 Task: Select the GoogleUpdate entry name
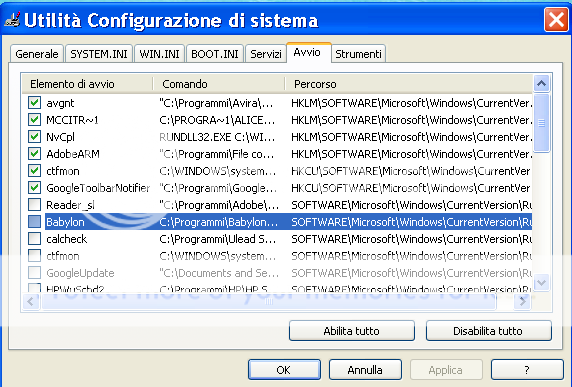[80, 273]
